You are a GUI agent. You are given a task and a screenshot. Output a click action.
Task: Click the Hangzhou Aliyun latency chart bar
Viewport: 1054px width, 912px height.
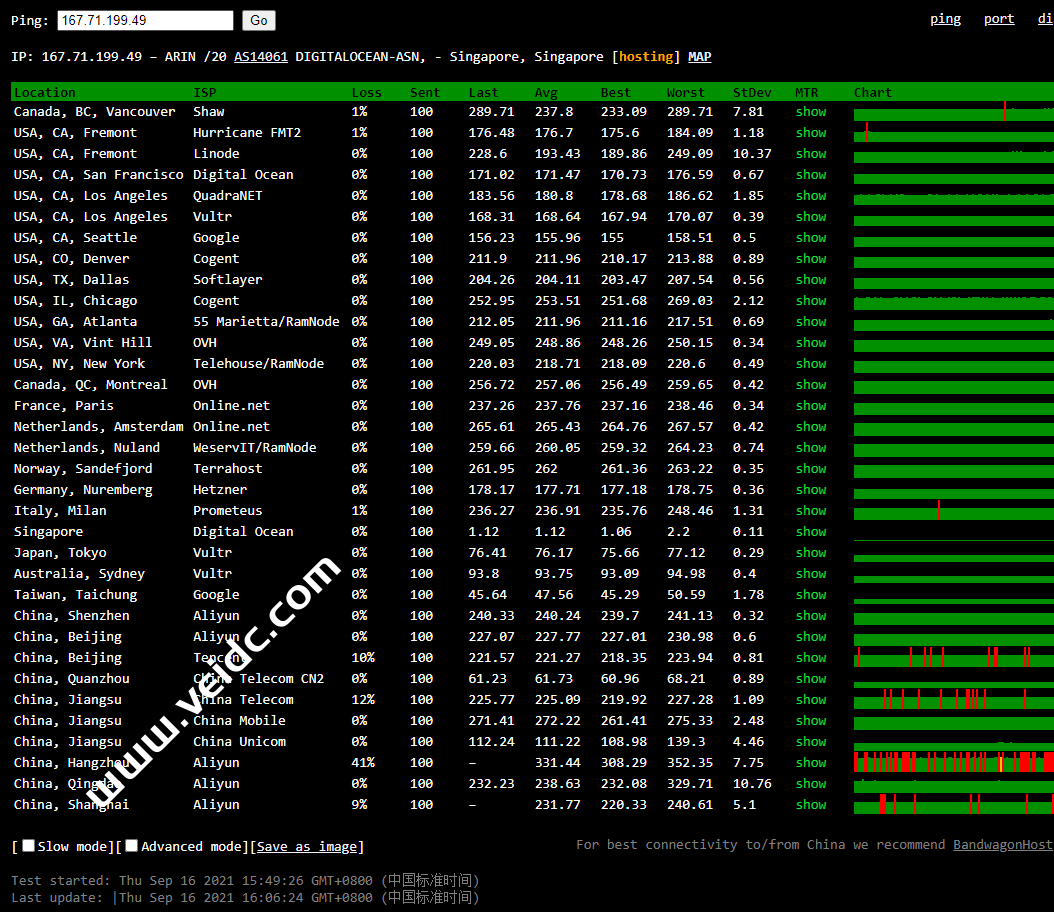953,762
